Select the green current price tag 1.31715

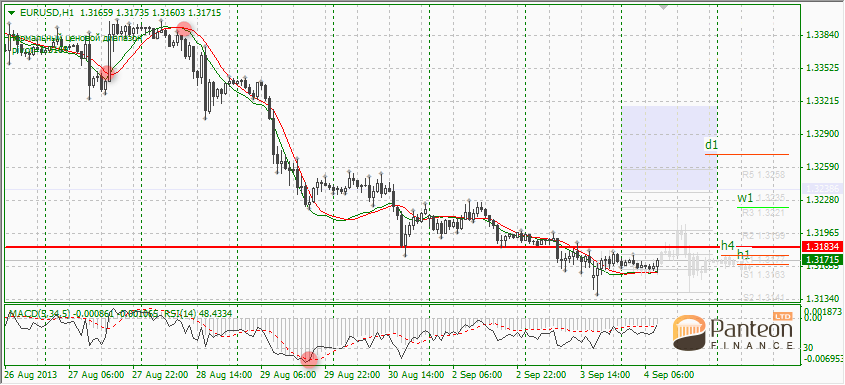(x=822, y=260)
